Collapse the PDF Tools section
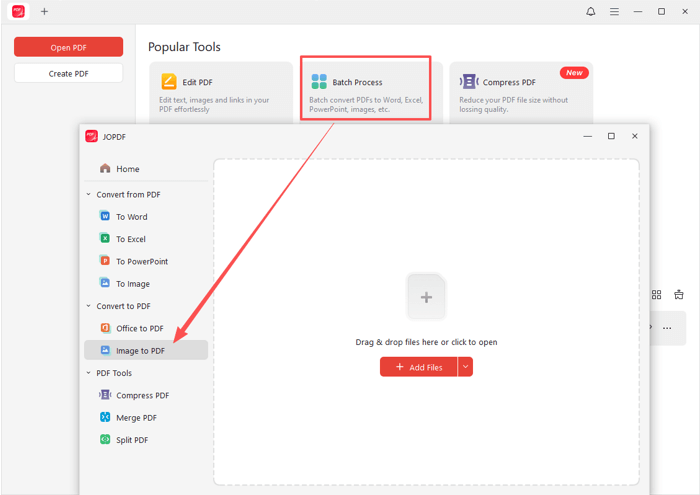Screen dimensions: 700x495 89,373
